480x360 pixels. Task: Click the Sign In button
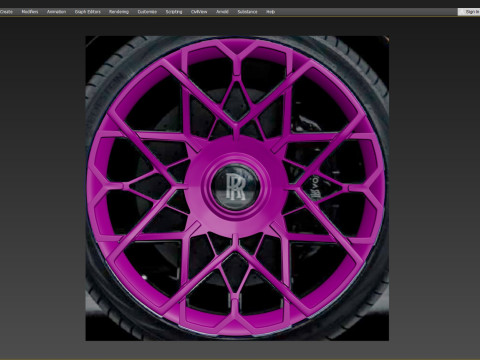pos(469,12)
